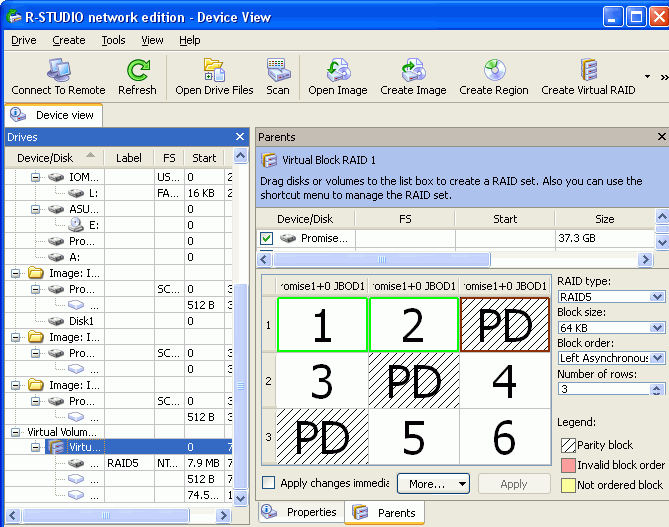669x527 pixels.
Task: Start a Scan from the toolbar
Action: 278,71
